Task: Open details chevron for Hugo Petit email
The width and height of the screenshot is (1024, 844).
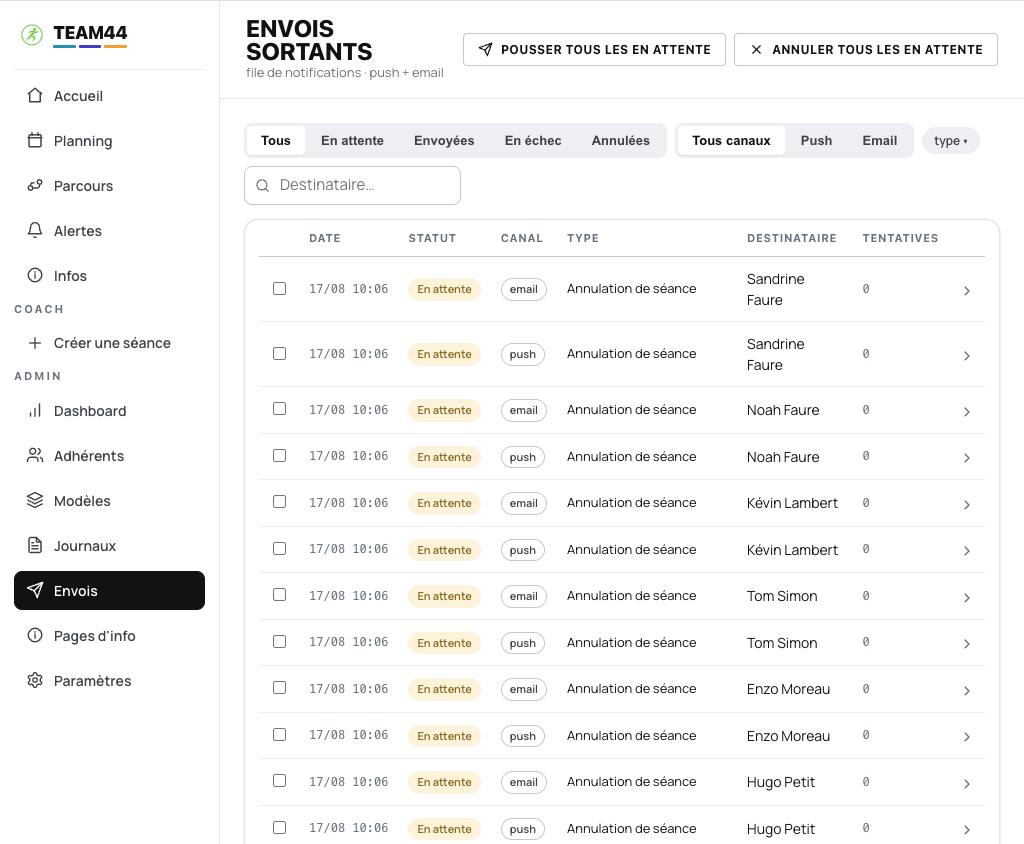Action: [x=967, y=784]
